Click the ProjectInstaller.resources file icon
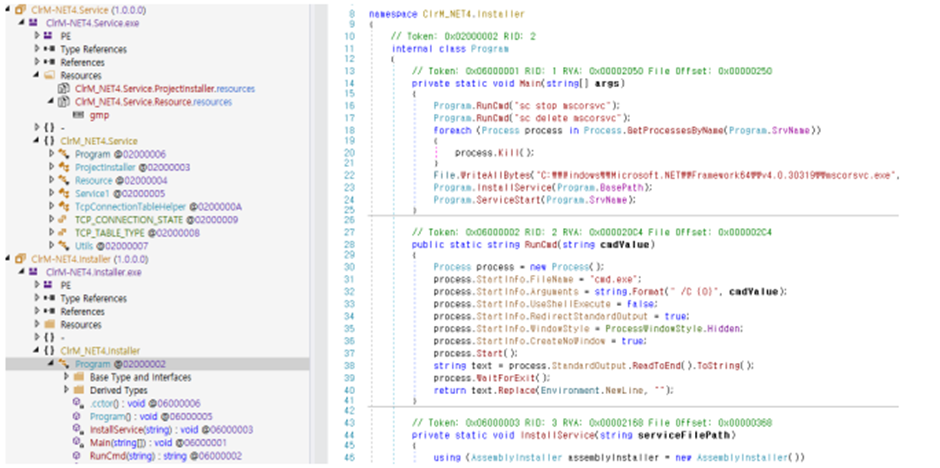Screen dimensions: 940x468 click(x=65, y=89)
